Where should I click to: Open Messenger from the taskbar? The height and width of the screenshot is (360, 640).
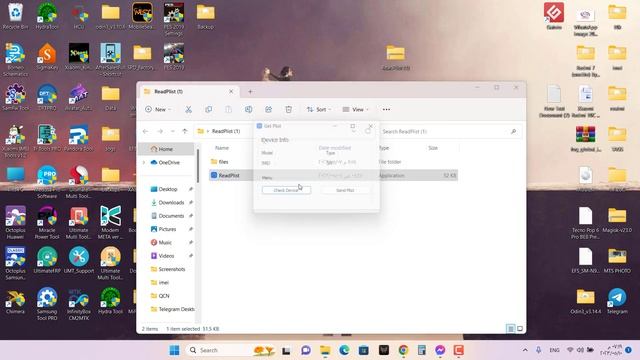pos(440,350)
